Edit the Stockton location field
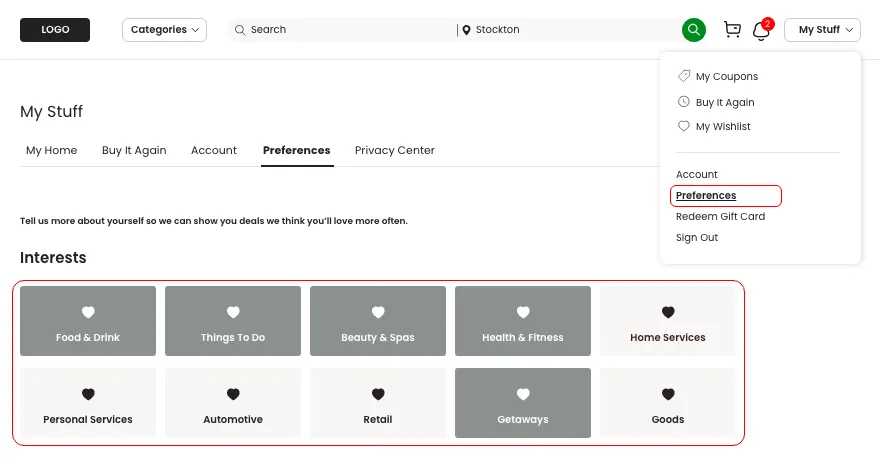 pos(572,30)
